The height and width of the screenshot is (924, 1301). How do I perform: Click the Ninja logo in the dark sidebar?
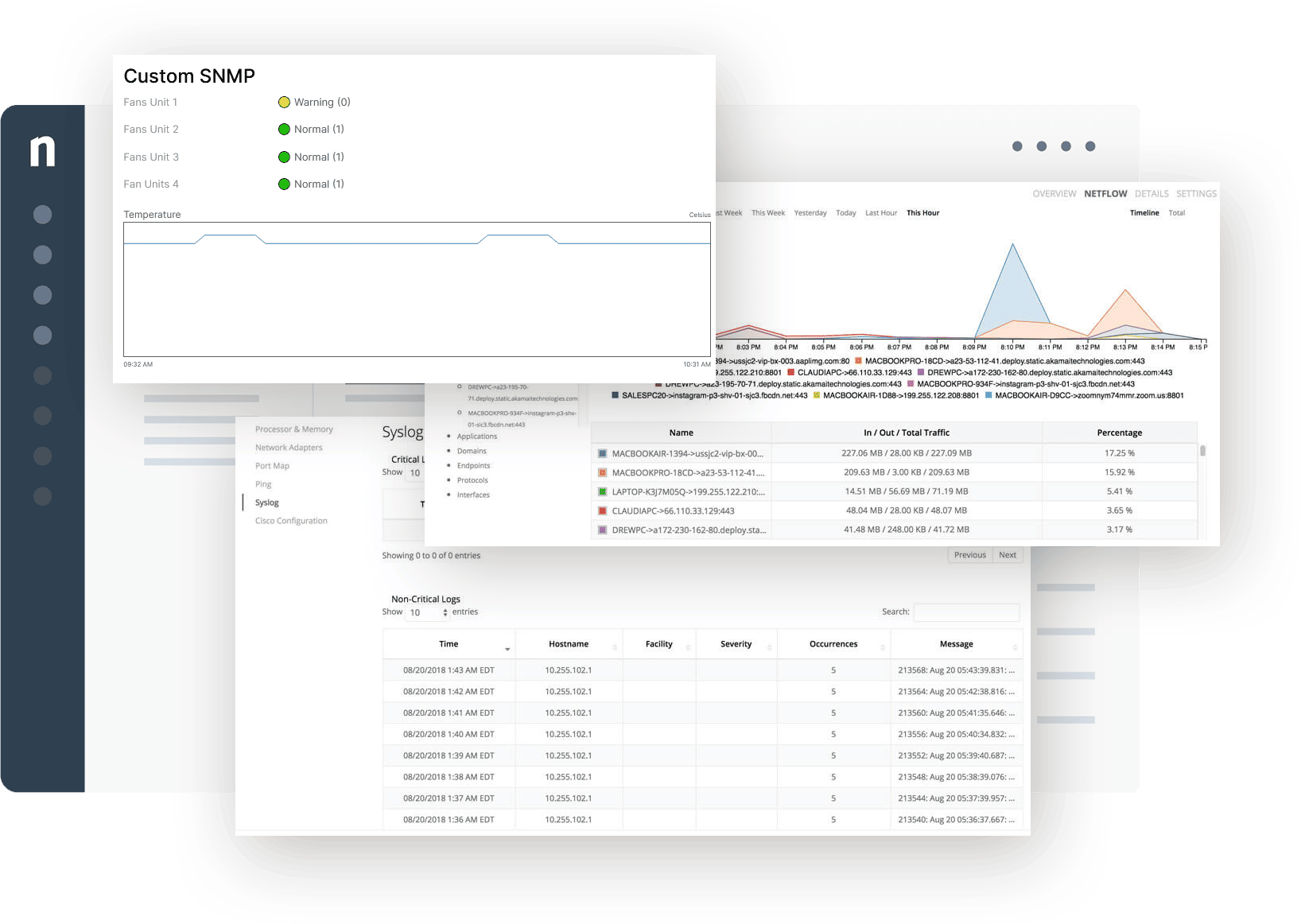pos(41,151)
